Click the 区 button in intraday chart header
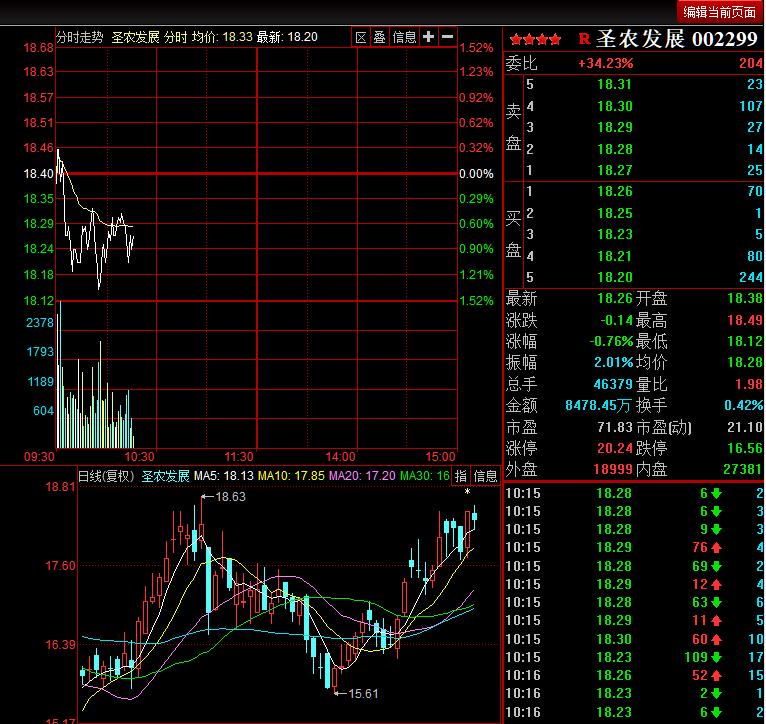This screenshot has width=766, height=724. [x=362, y=37]
